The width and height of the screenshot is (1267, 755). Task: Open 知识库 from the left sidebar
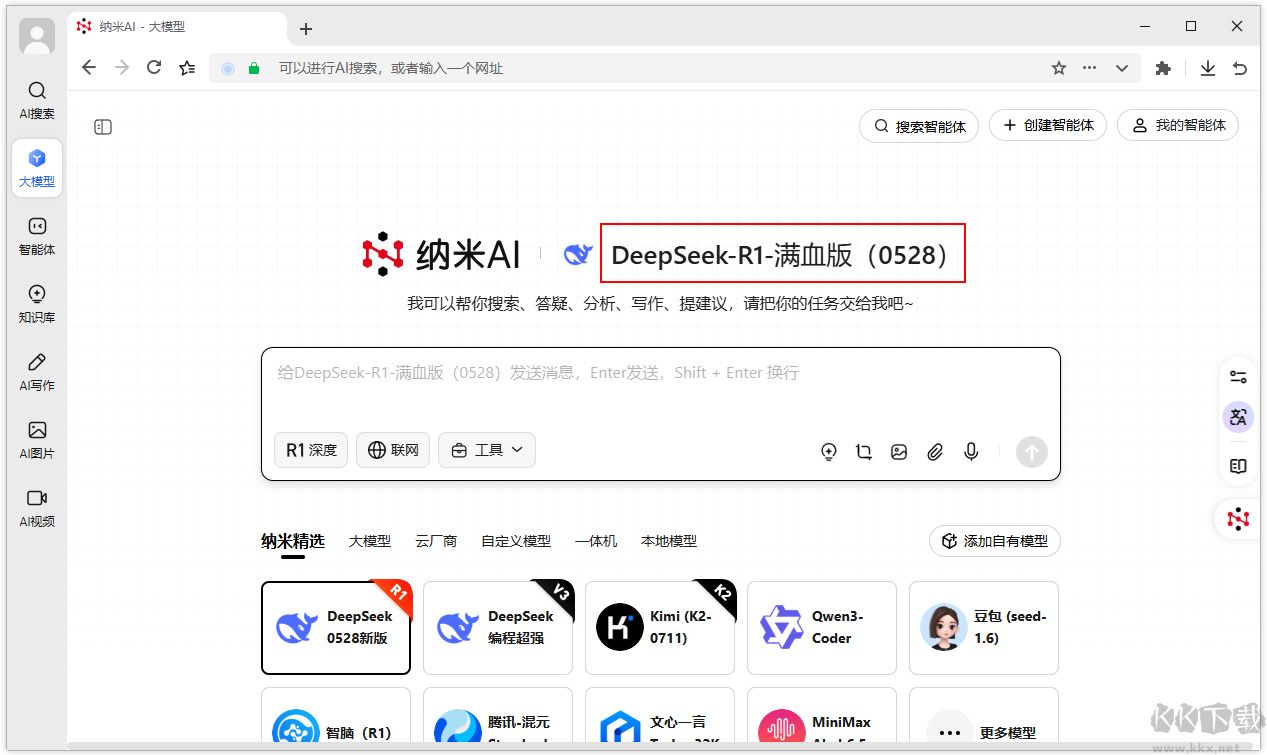pyautogui.click(x=36, y=300)
